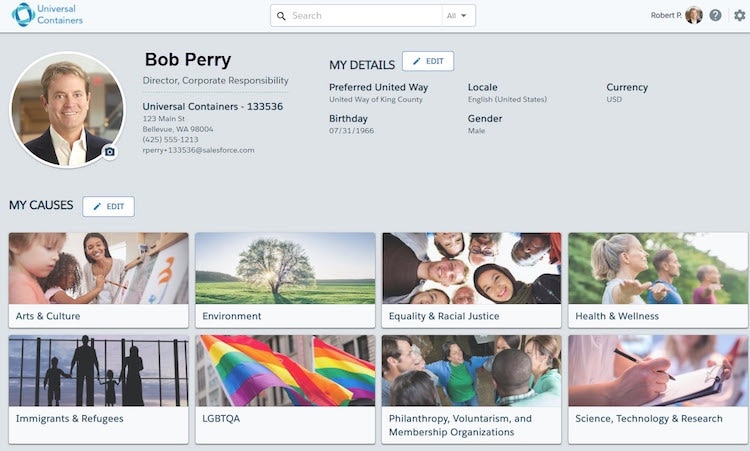Click pencil icon in My Details Edit
750x451 pixels.
417,61
